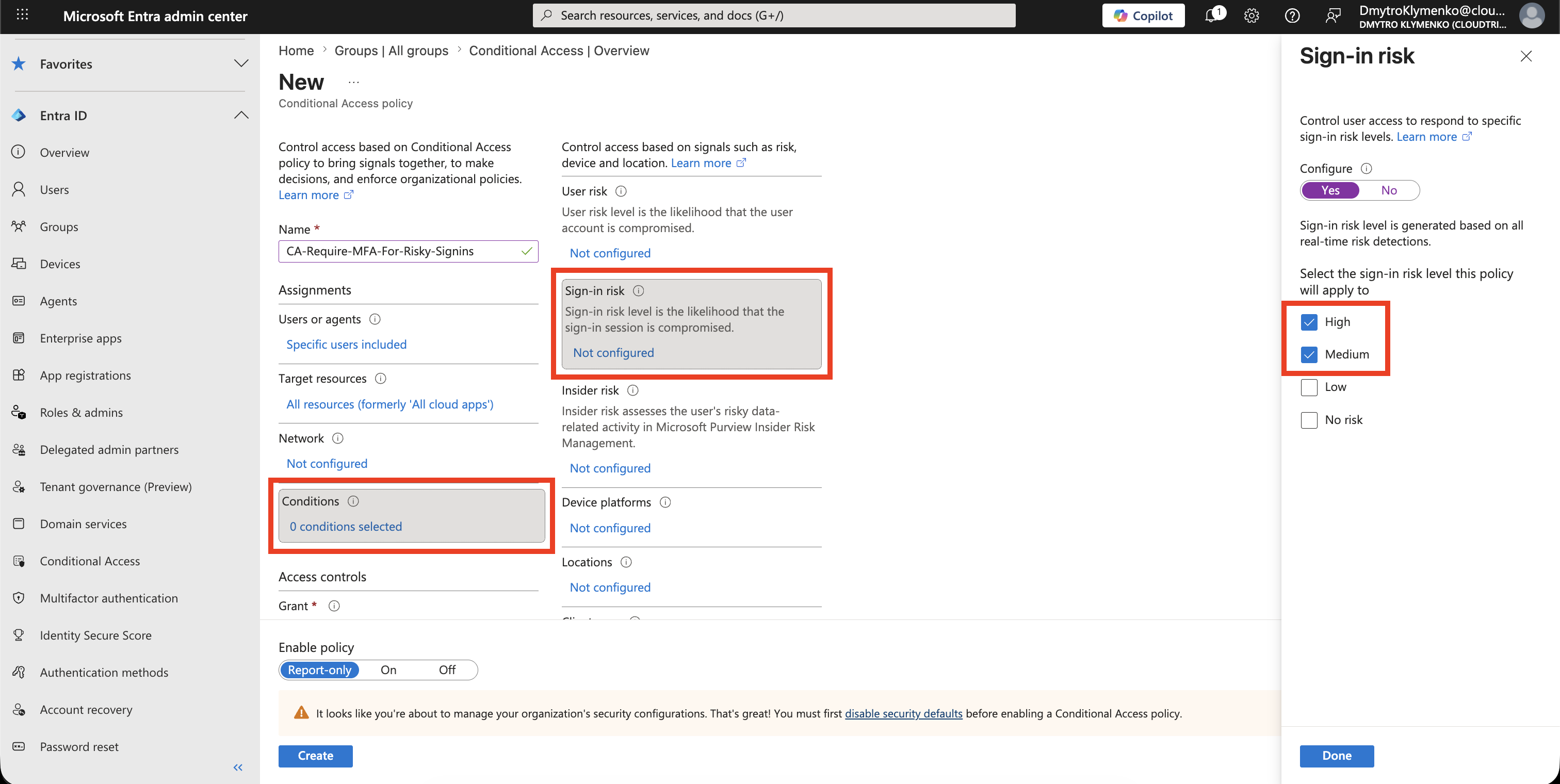Click the Create button
This screenshot has height=784, width=1560.
[x=316, y=756]
